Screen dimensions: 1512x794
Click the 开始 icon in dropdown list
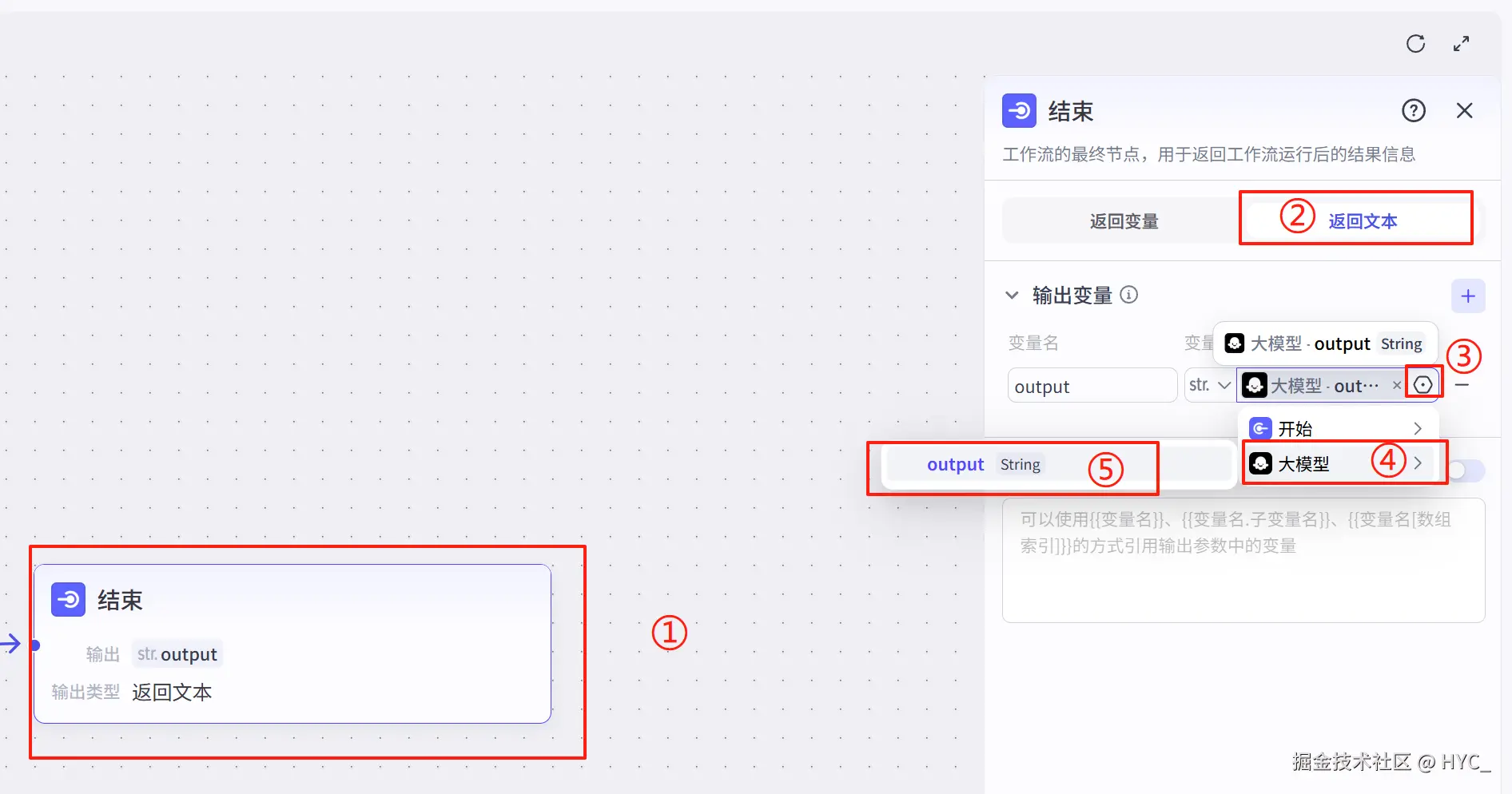[1260, 429]
